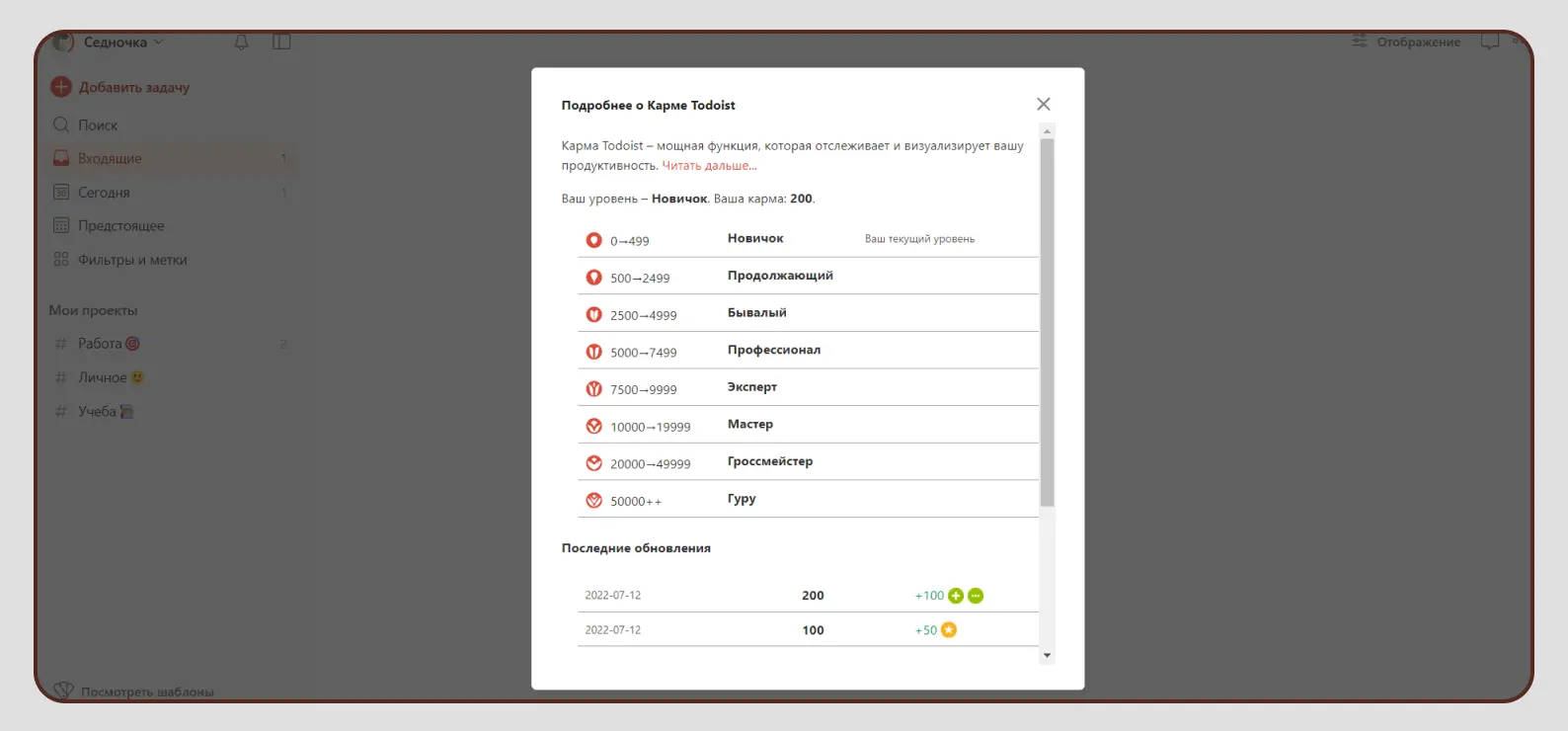Open the 'Читать дальше…' link
This screenshot has height=731, width=1568.
(709, 166)
